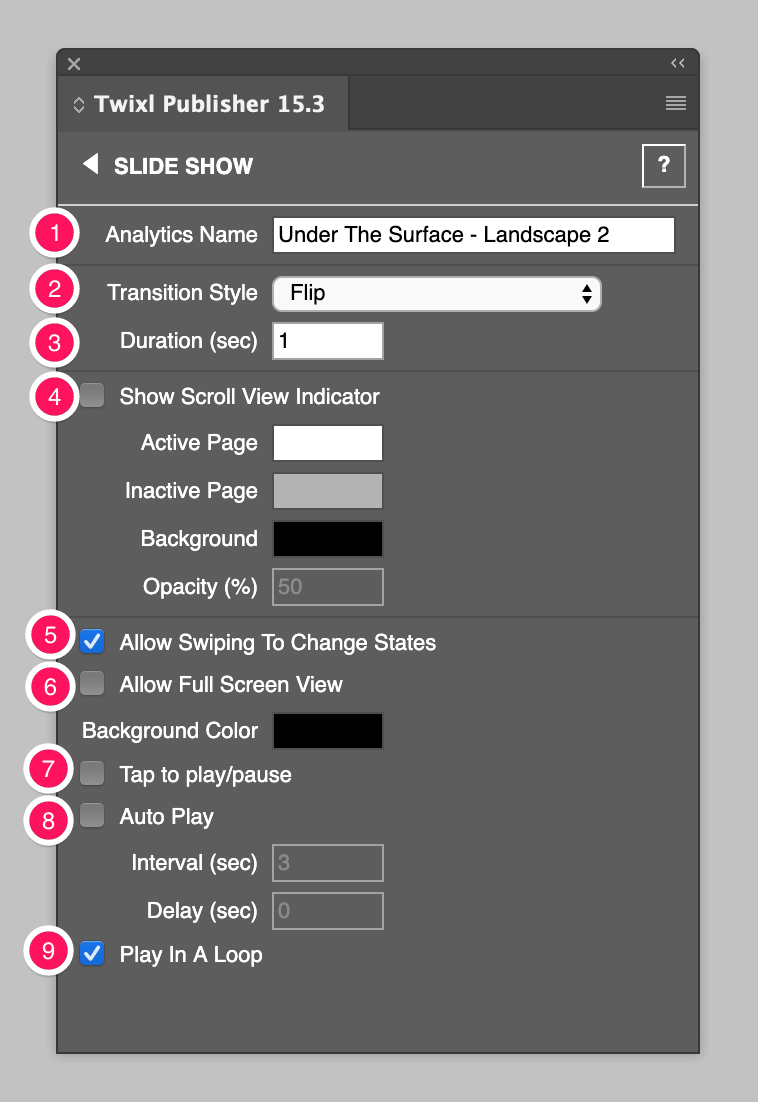Enable Allow Full Screen View checkbox

point(92,683)
